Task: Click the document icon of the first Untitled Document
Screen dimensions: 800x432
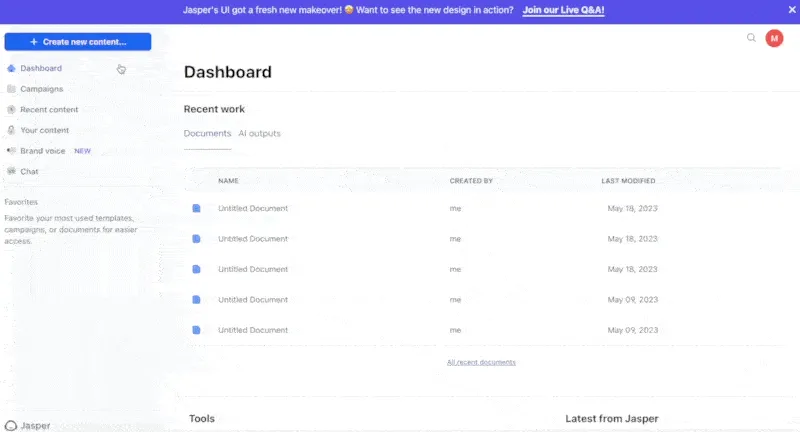Action: [x=196, y=208]
